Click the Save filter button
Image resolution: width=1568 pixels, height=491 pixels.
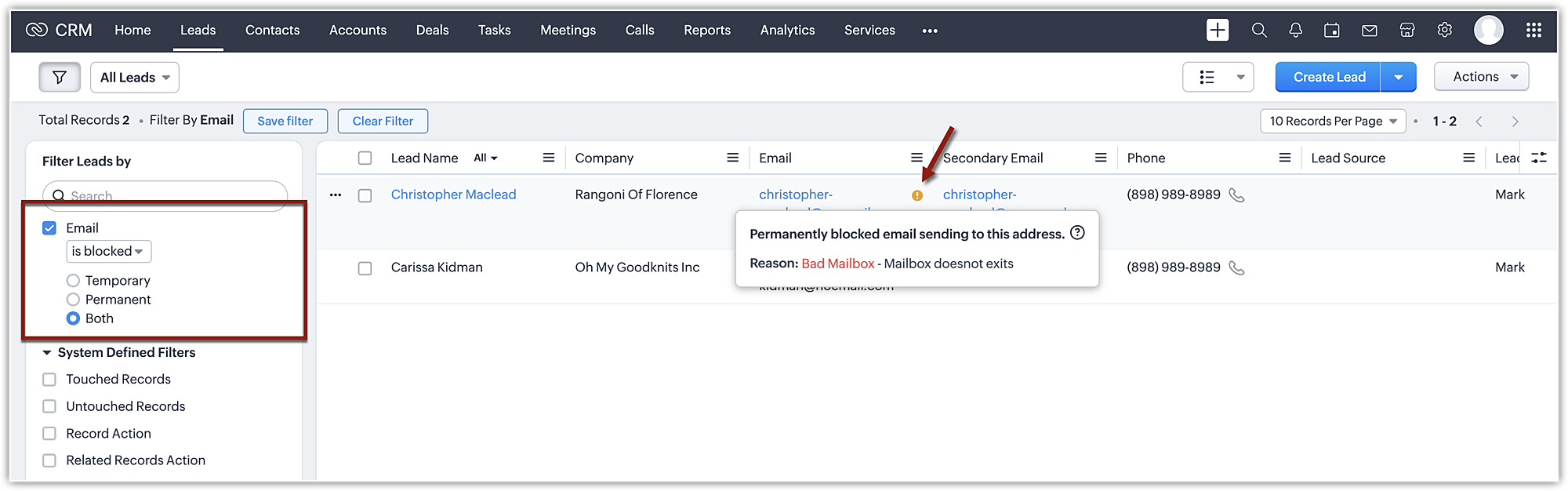(285, 122)
